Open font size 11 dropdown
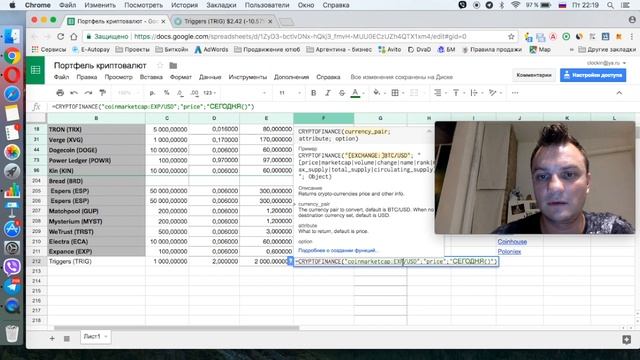 [x=290, y=93]
